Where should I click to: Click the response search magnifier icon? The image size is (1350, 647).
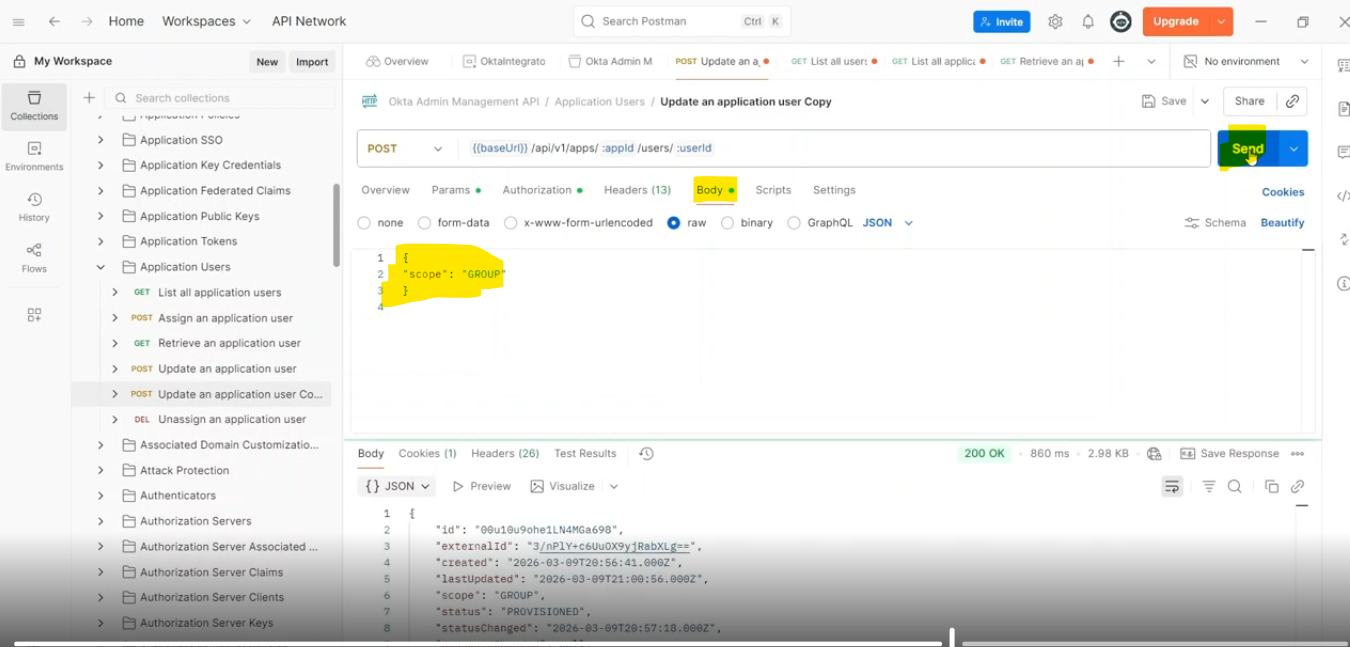[x=1234, y=486]
